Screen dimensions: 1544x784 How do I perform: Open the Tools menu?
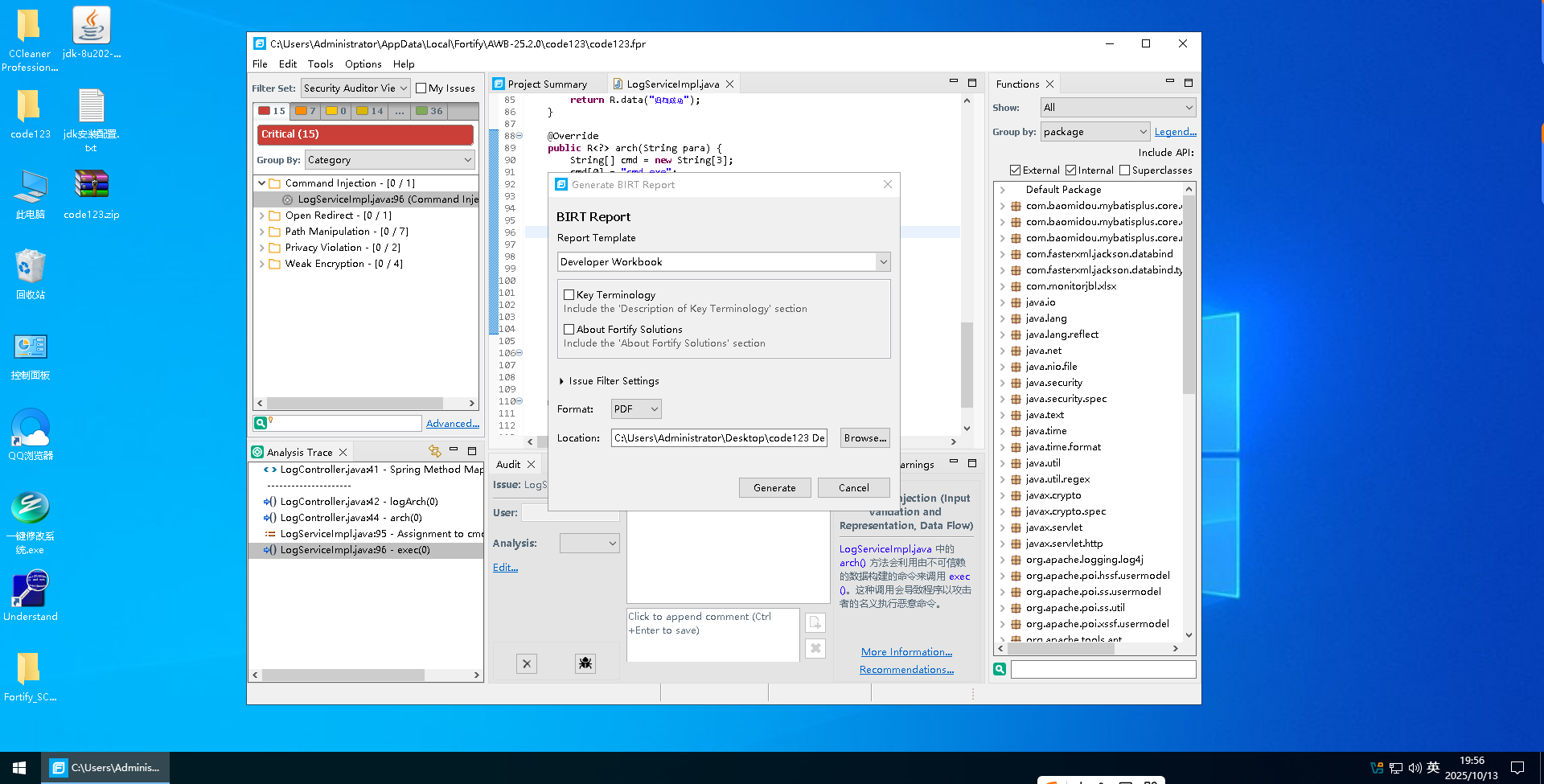320,64
